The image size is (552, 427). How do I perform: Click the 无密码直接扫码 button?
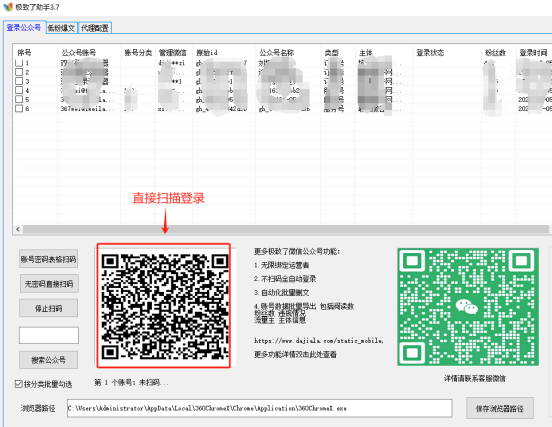coord(49,284)
